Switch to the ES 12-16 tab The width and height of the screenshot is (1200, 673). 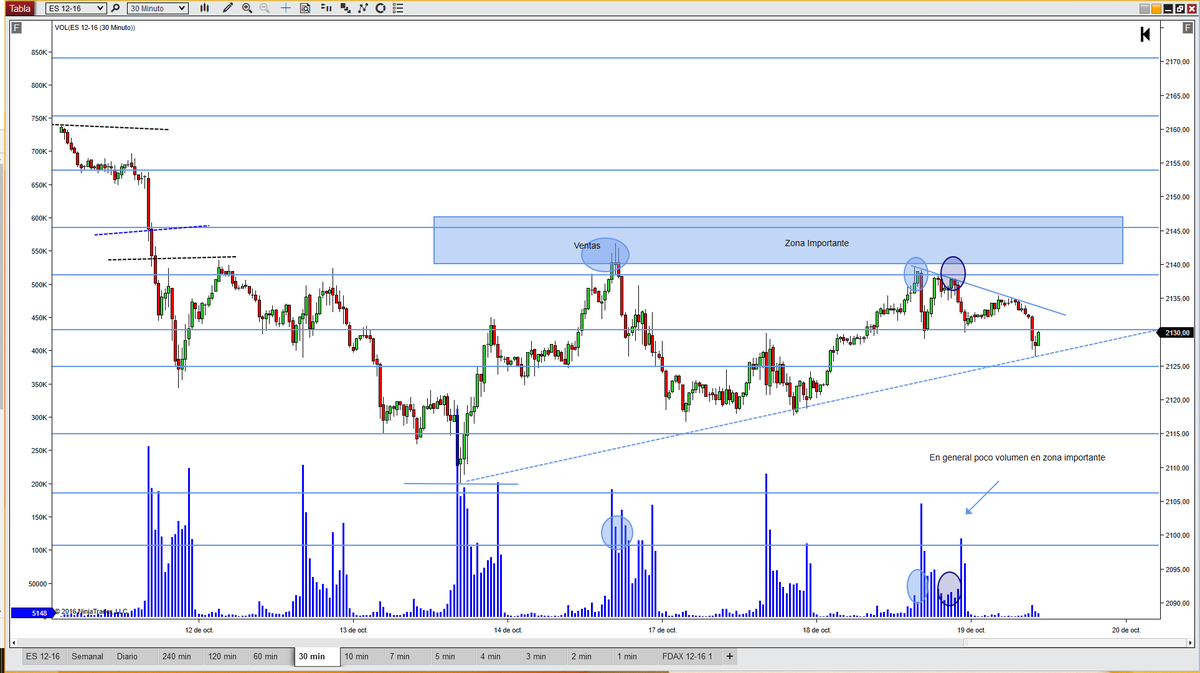point(43,657)
